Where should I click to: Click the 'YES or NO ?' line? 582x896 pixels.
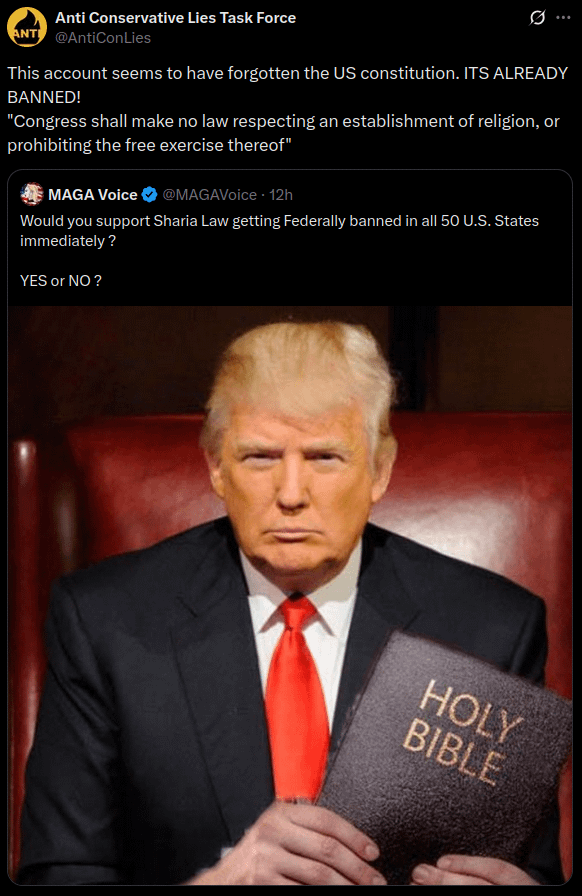pyautogui.click(x=61, y=281)
